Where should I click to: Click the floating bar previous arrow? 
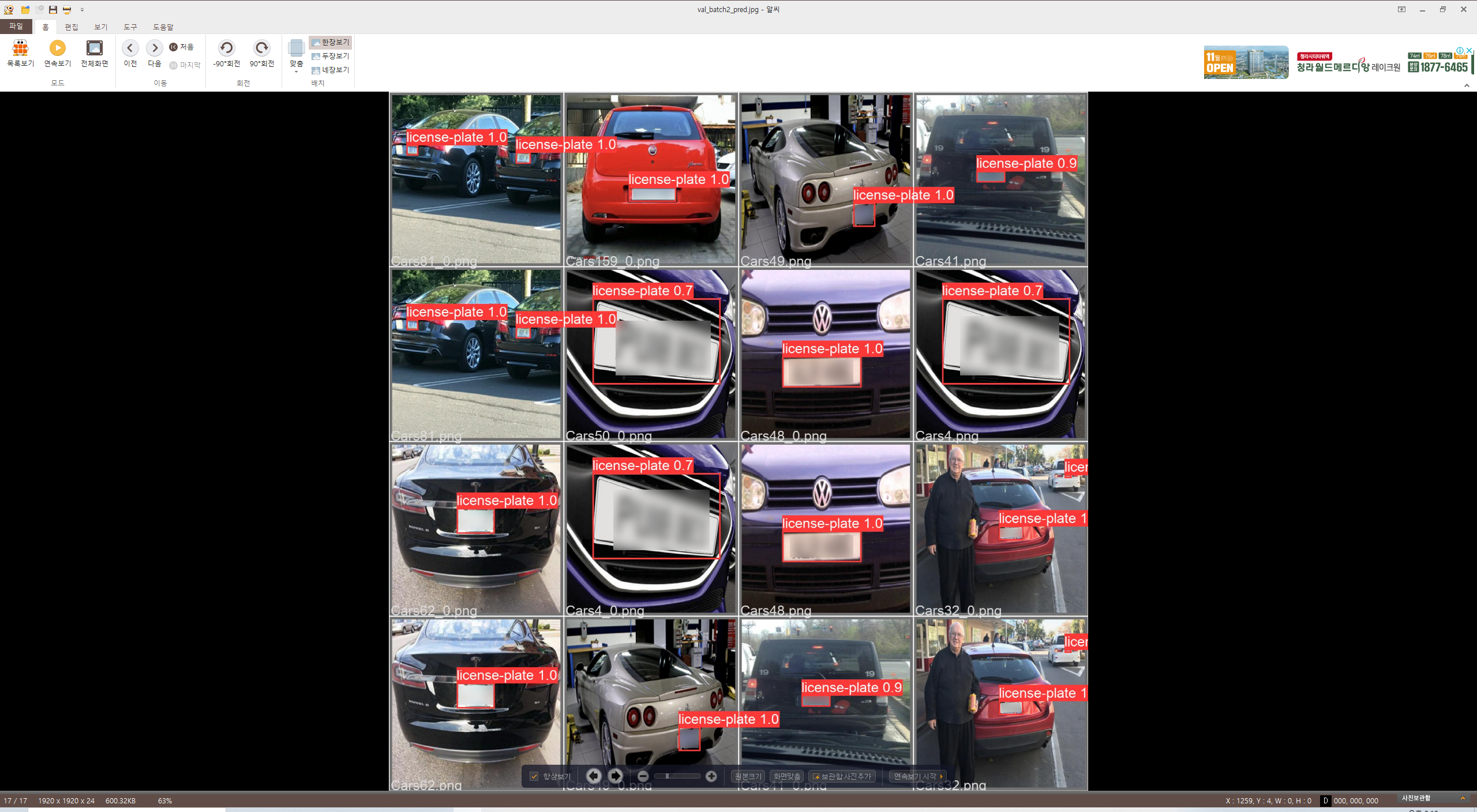(594, 776)
